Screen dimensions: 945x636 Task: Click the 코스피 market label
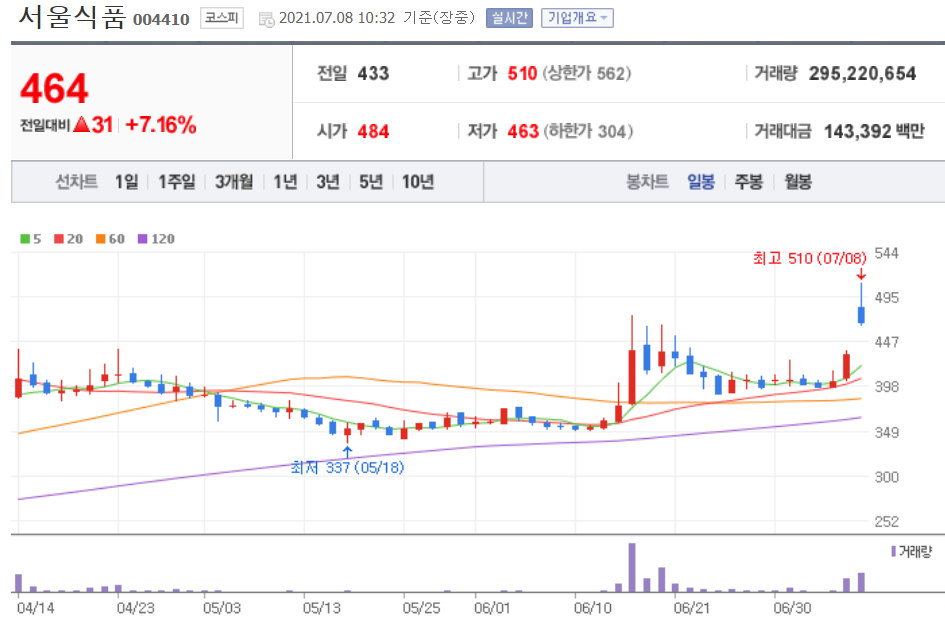222,18
